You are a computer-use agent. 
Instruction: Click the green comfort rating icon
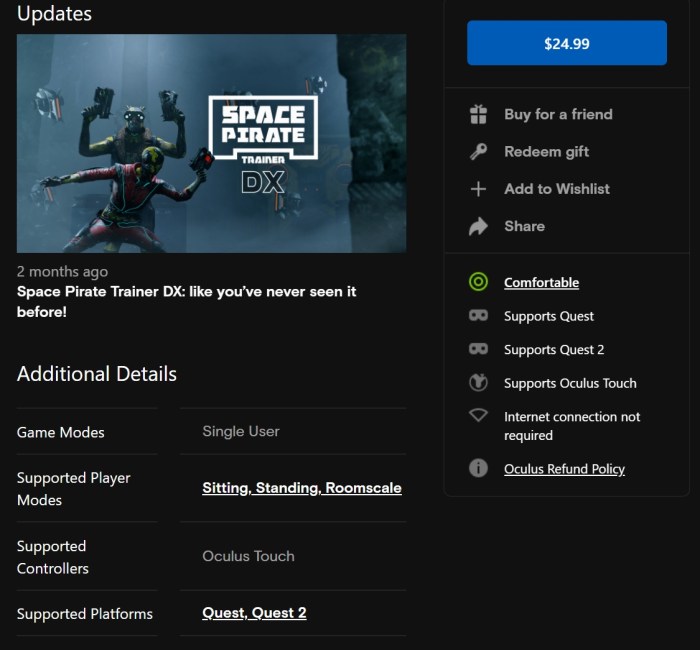point(478,282)
